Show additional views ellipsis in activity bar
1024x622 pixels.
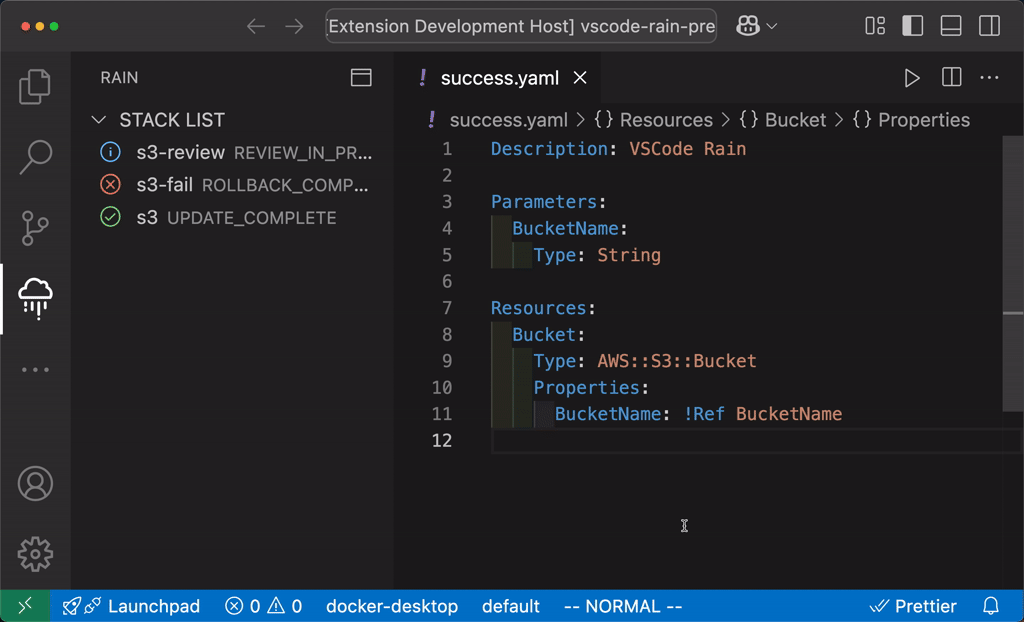pyautogui.click(x=35, y=370)
